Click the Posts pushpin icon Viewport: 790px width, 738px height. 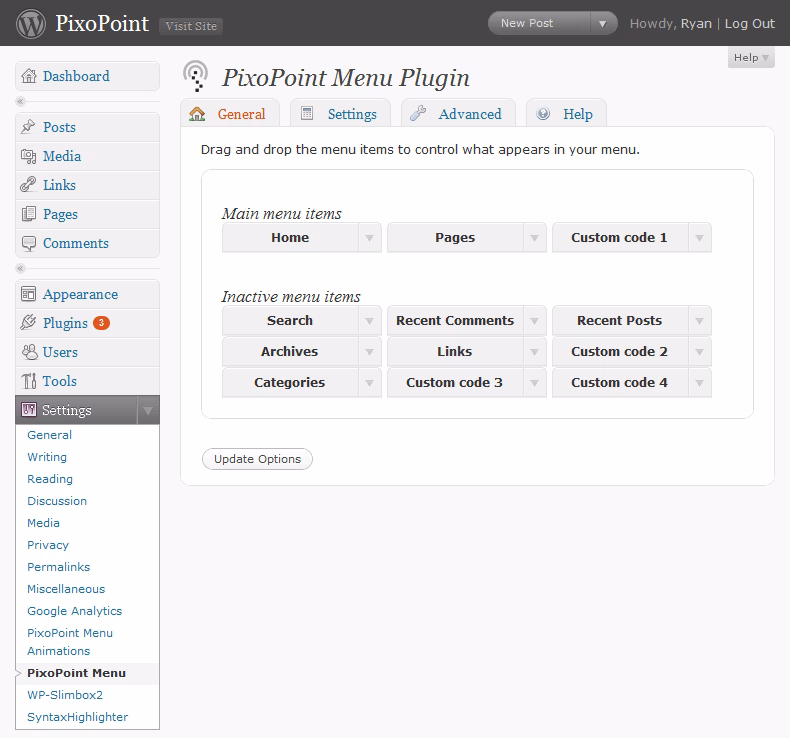pos(28,126)
